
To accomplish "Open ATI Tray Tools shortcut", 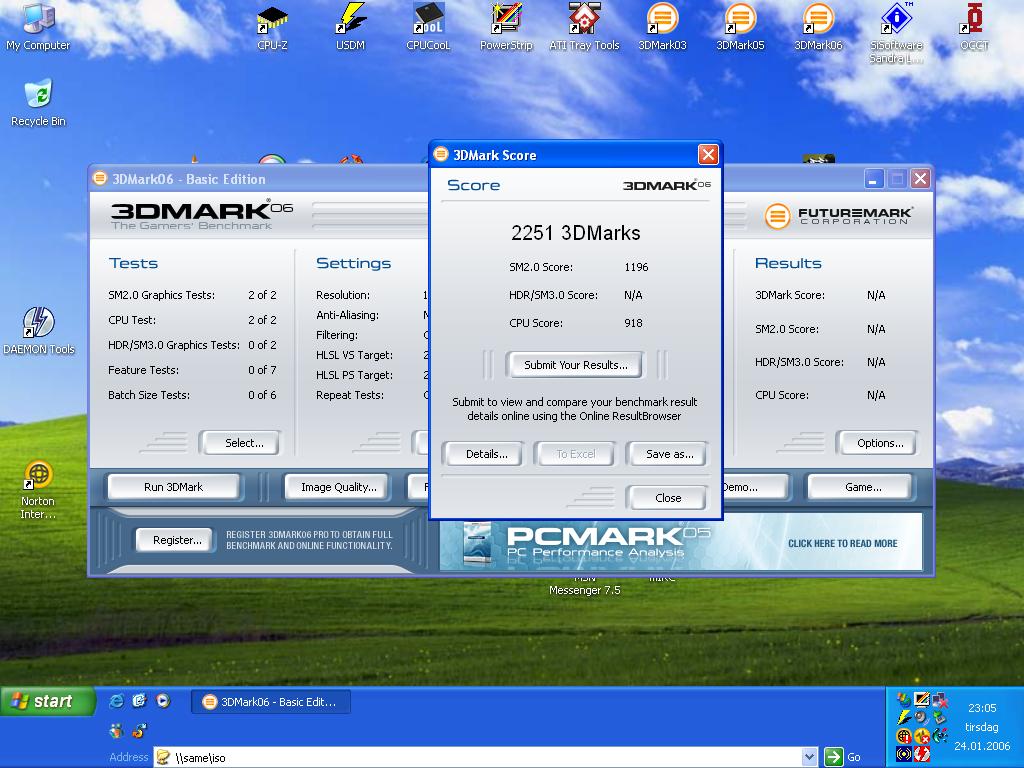I will click(584, 20).
